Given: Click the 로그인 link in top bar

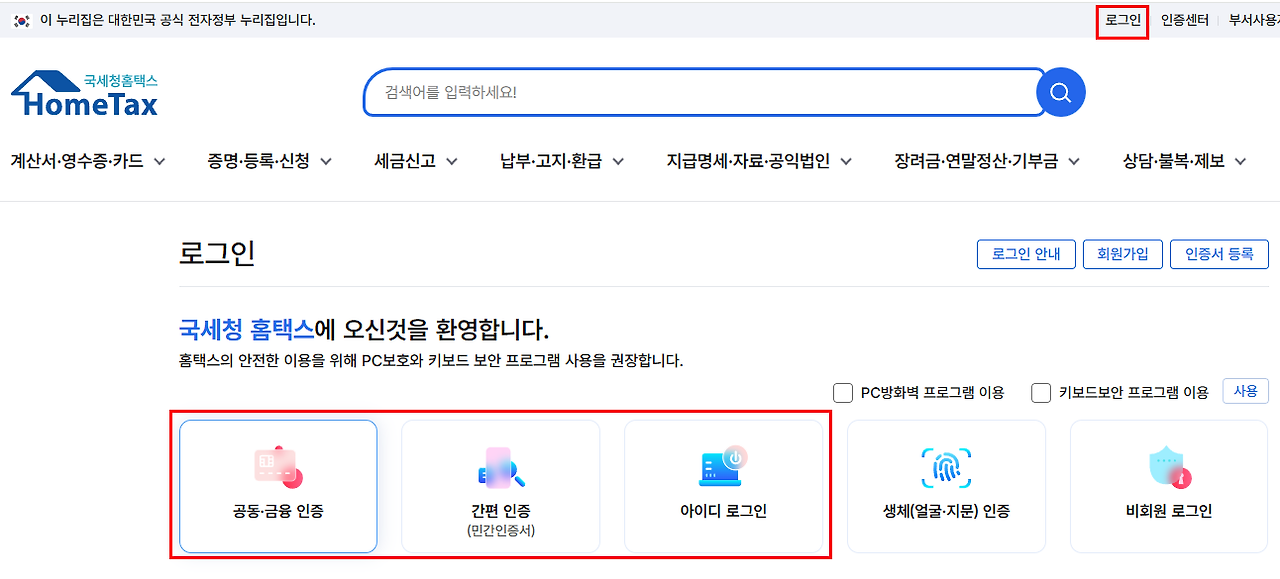Looking at the screenshot, I should coord(1122,20).
